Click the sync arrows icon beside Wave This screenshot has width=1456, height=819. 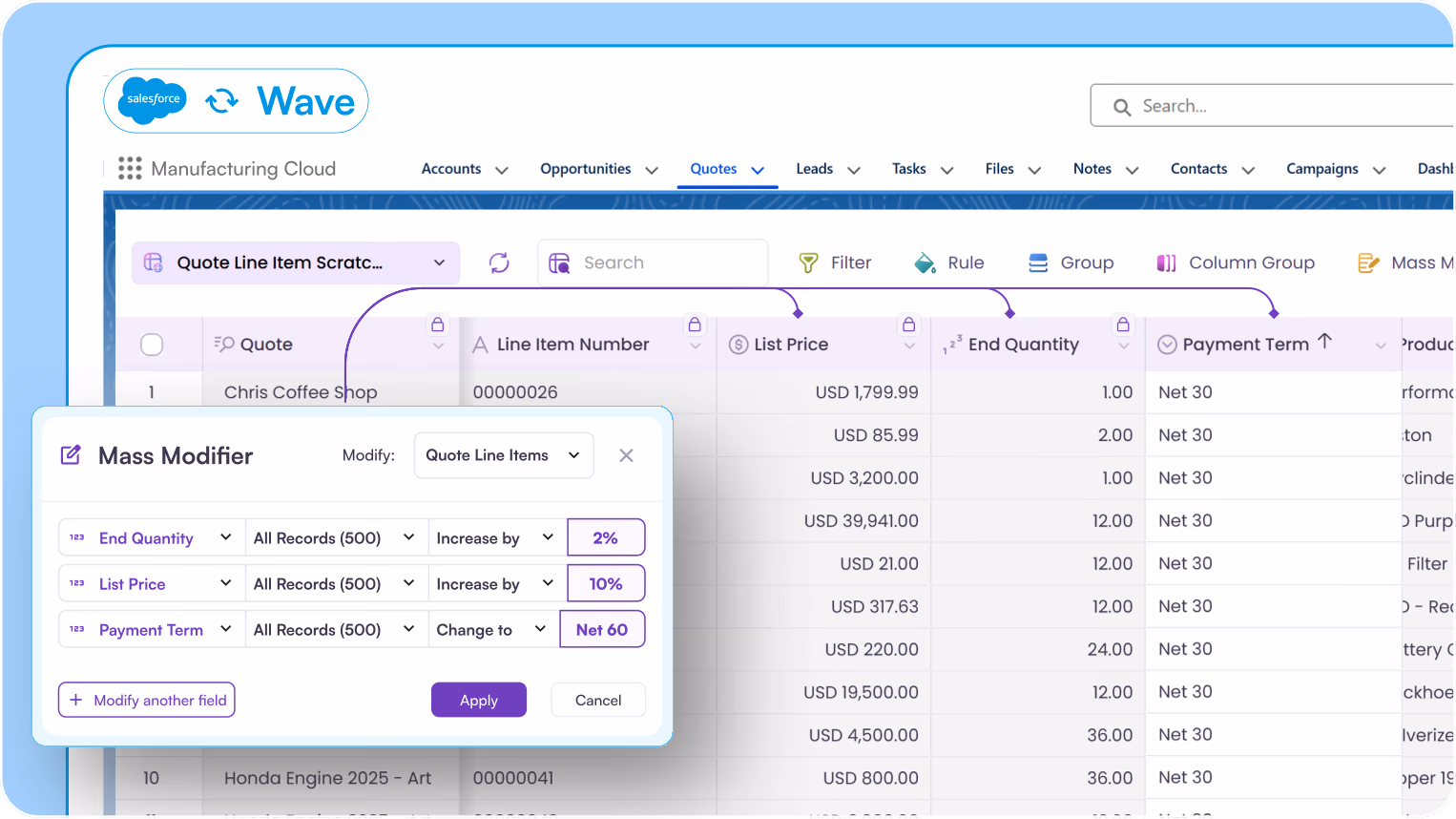click(x=222, y=100)
